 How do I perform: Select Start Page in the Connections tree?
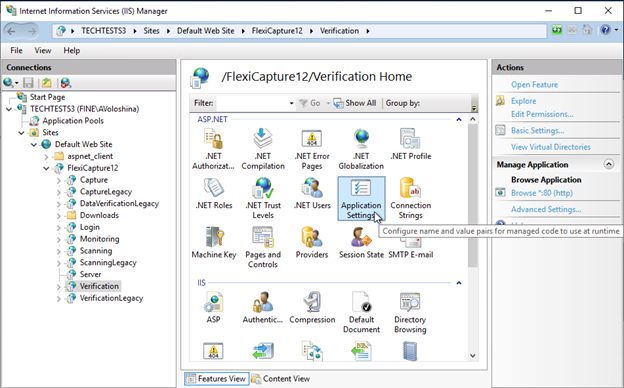tap(47, 97)
